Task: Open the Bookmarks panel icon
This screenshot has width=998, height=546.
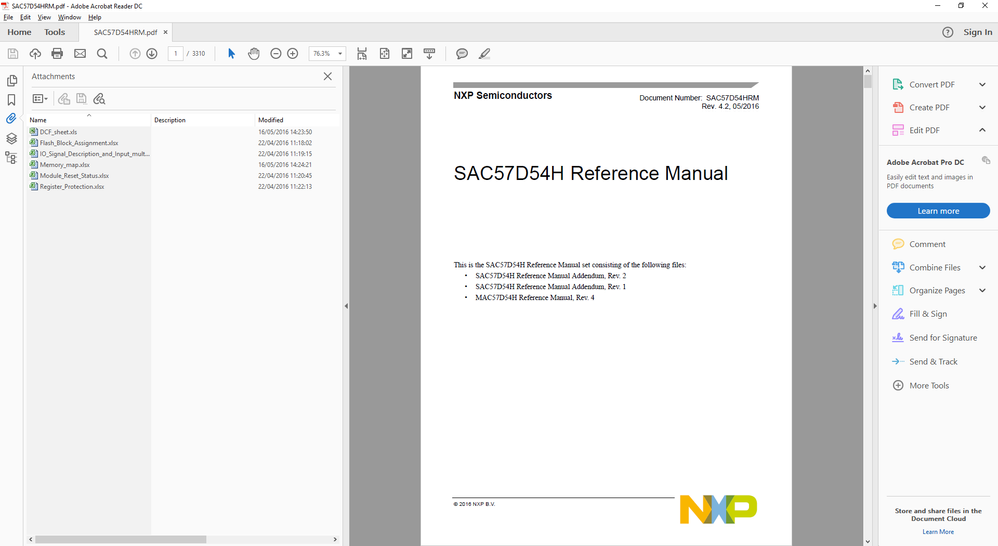Action: [x=11, y=100]
